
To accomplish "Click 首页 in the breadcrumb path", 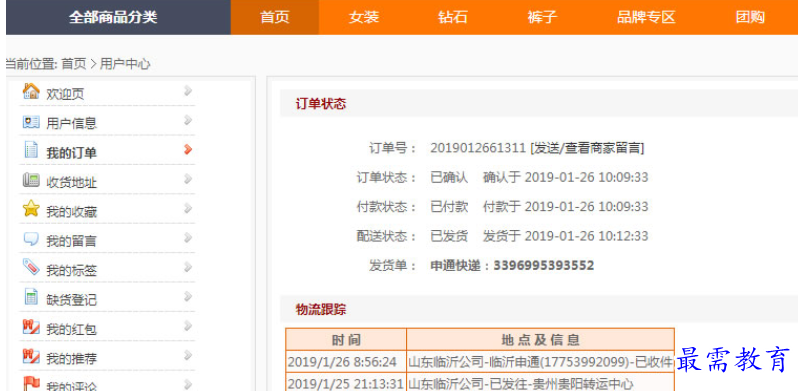I will pos(74,64).
